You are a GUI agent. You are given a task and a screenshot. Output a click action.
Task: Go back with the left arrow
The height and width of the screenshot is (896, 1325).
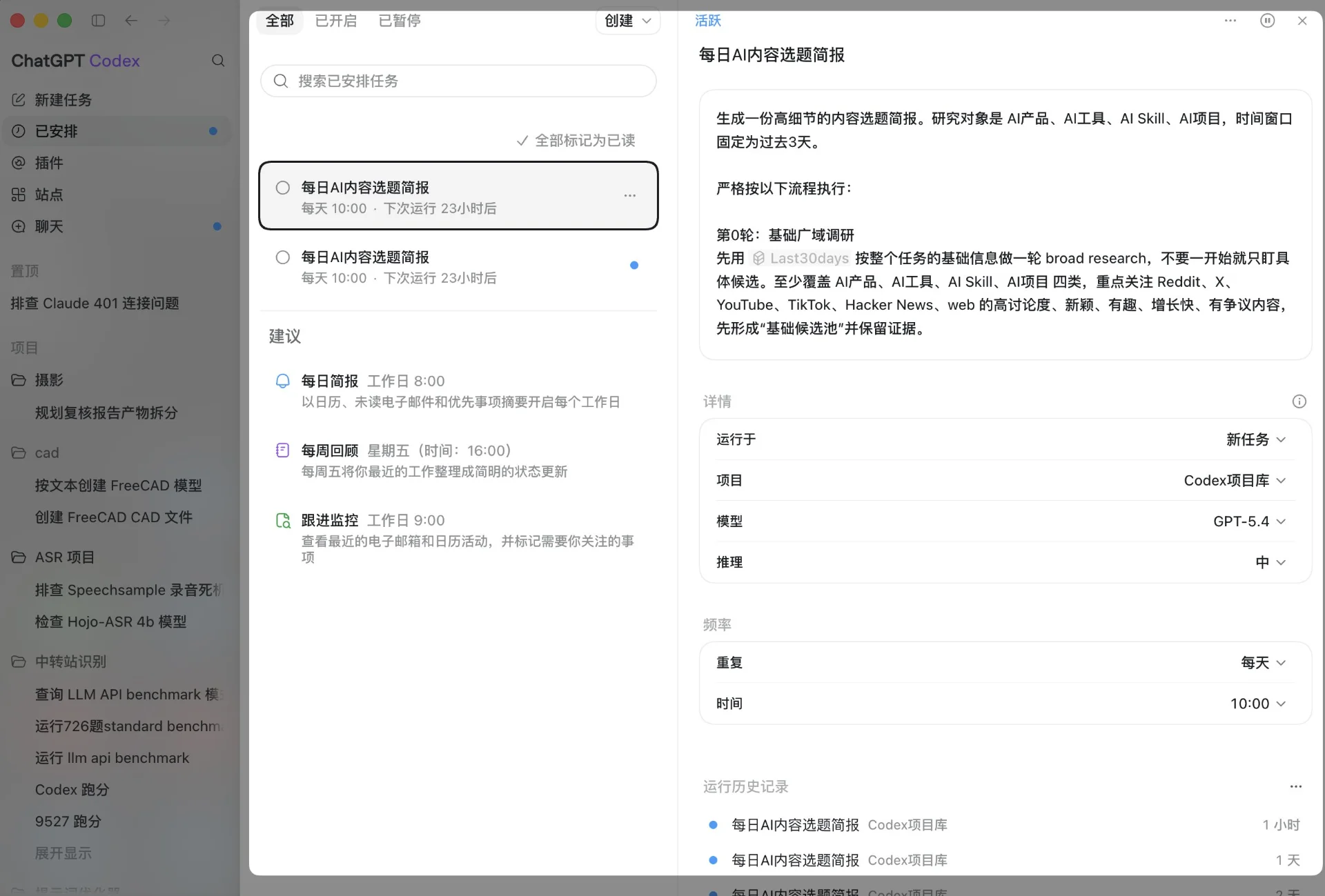click(131, 21)
